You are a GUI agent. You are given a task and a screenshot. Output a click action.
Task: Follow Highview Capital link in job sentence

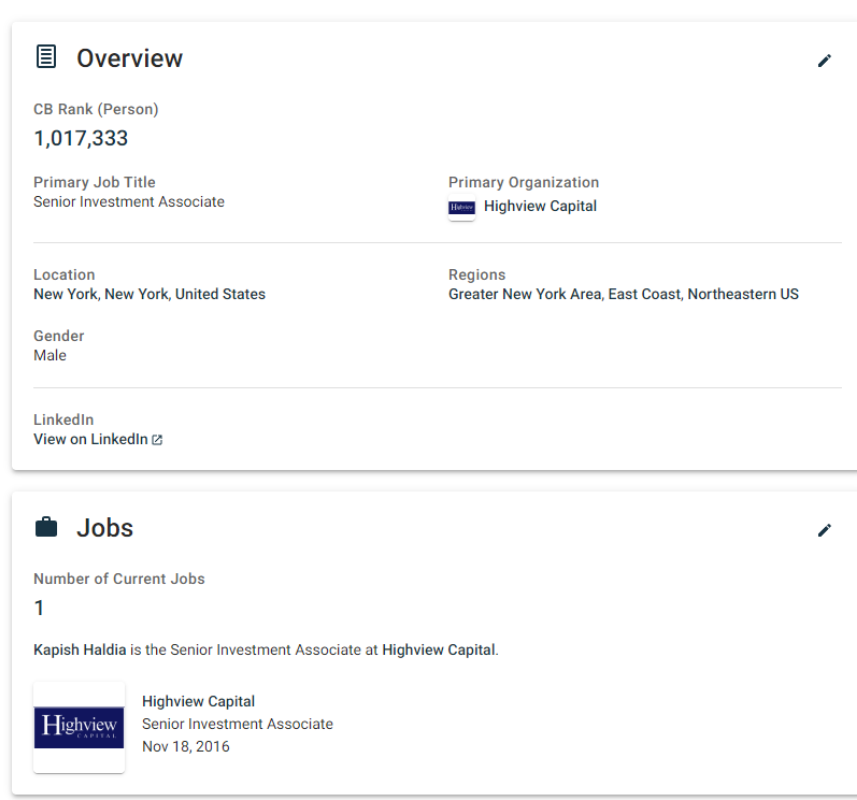[439, 650]
